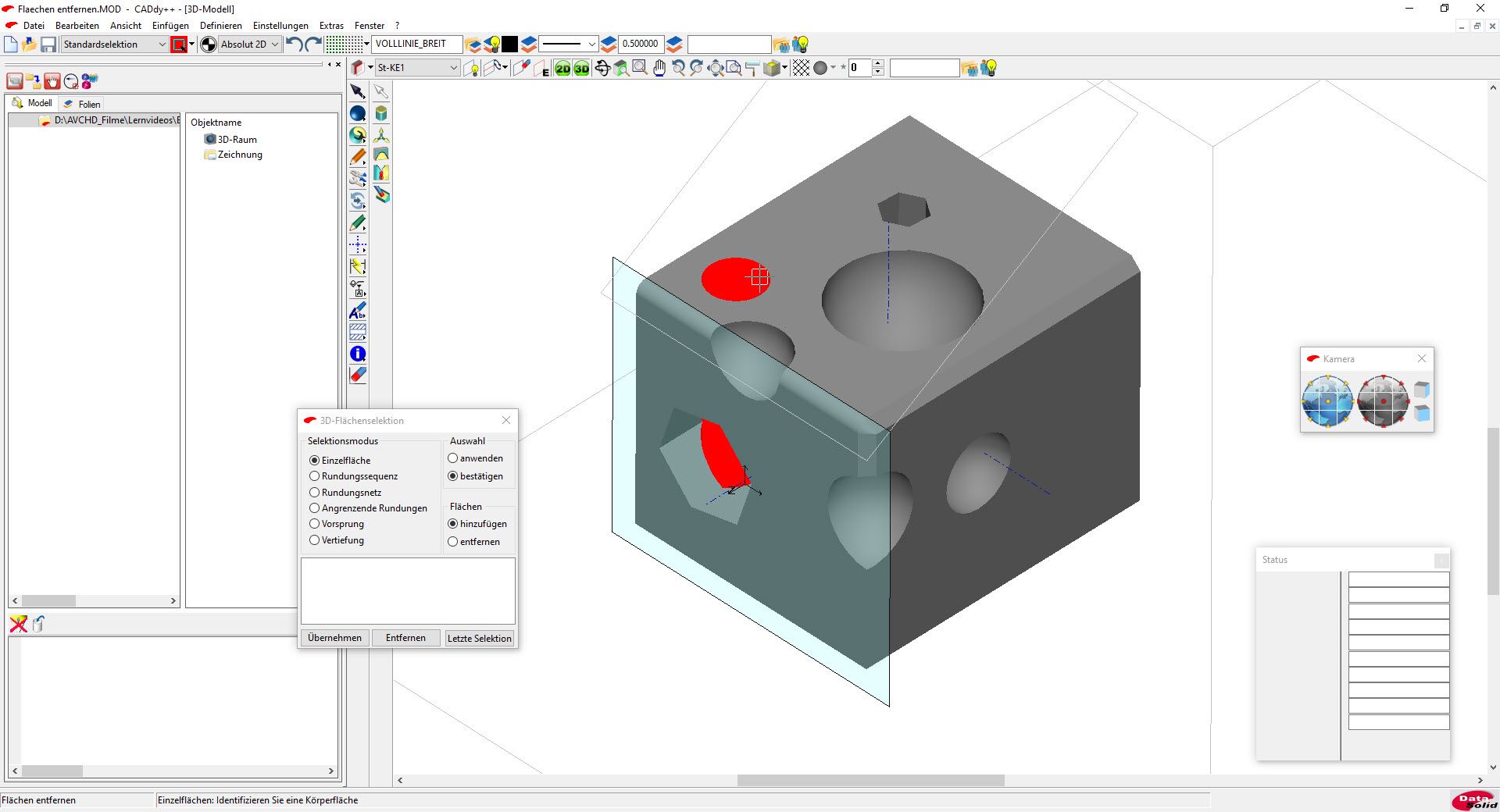
Task: Choose the dimension measuring tool with lightning
Action: (358, 267)
